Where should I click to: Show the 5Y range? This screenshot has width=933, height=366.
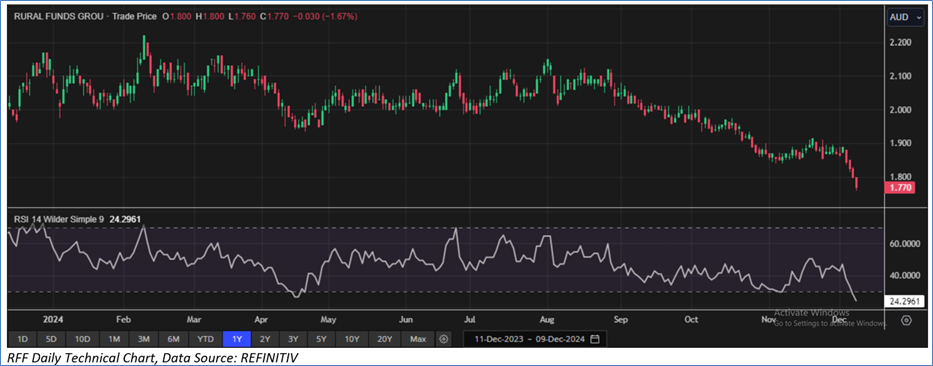point(321,339)
